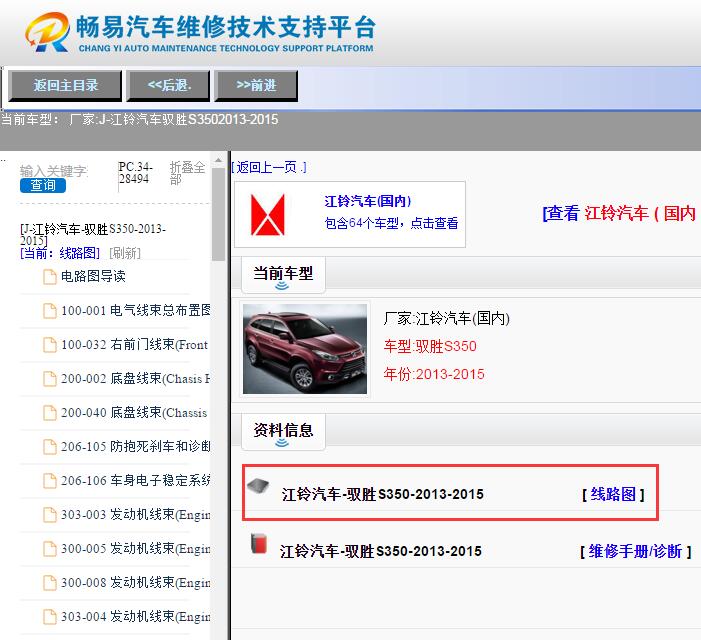The width and height of the screenshot is (701, 640).
Task: Click the document icon beside 206-105
Action: tap(50, 446)
